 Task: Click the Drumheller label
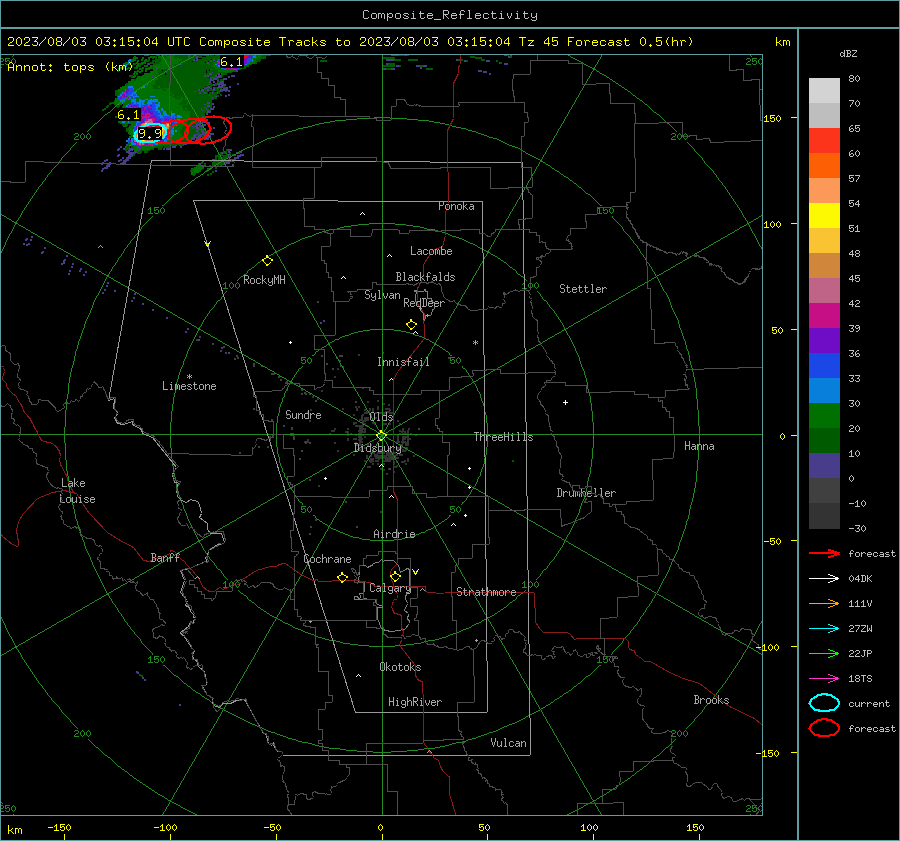click(x=586, y=493)
